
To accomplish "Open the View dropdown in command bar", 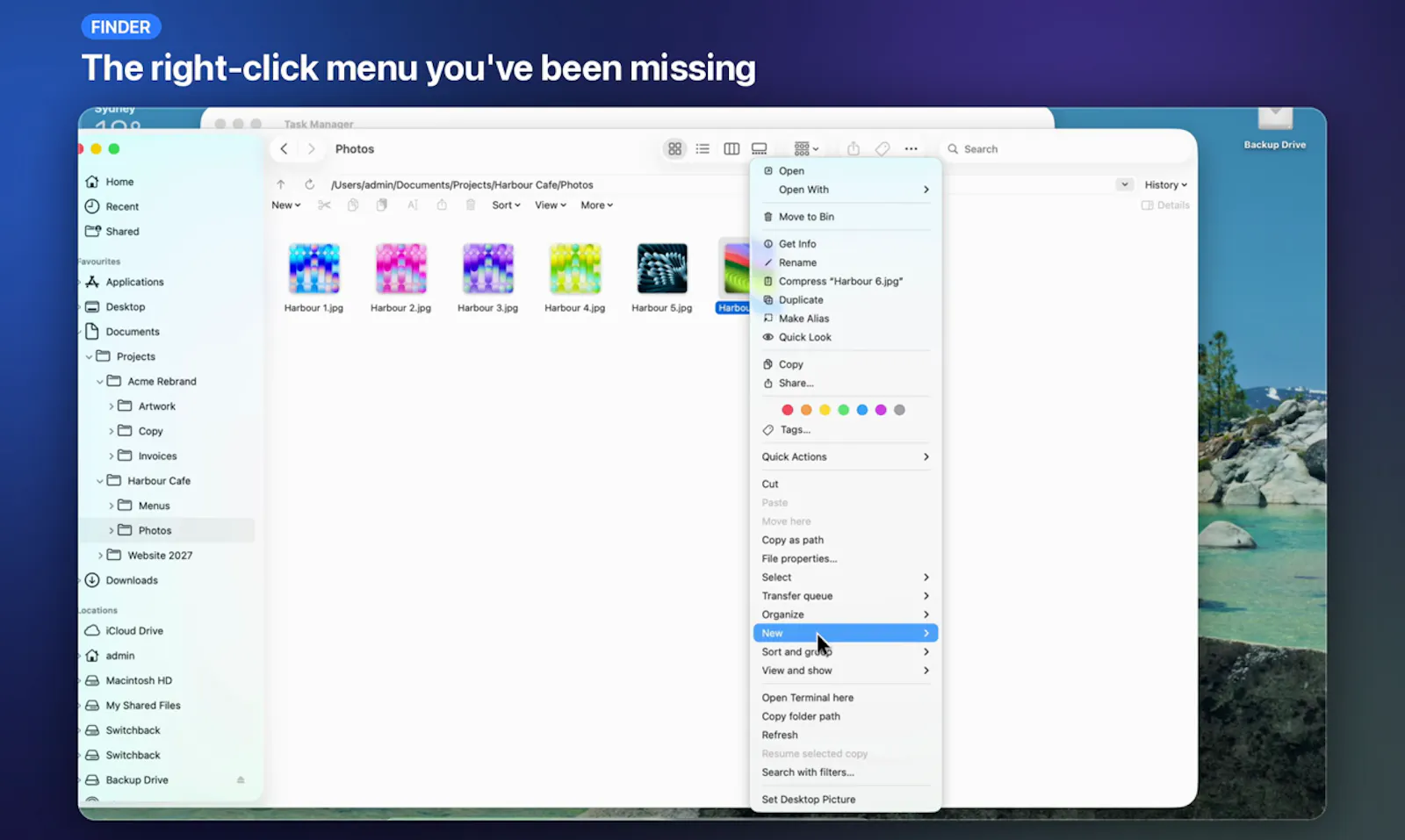I will tap(551, 205).
